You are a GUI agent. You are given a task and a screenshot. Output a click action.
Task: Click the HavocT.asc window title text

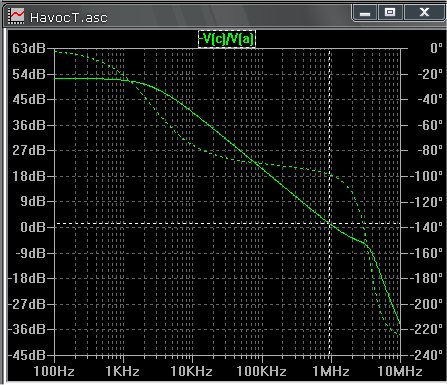click(x=69, y=17)
